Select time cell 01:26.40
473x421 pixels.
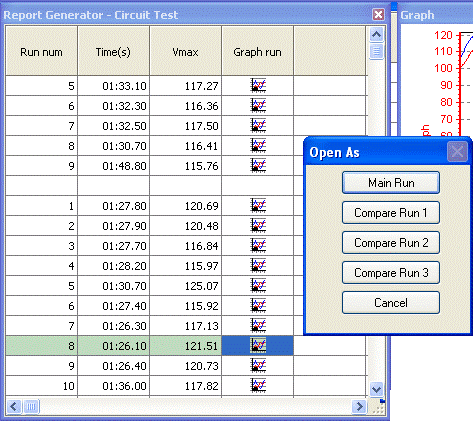pyautogui.click(x=113, y=366)
